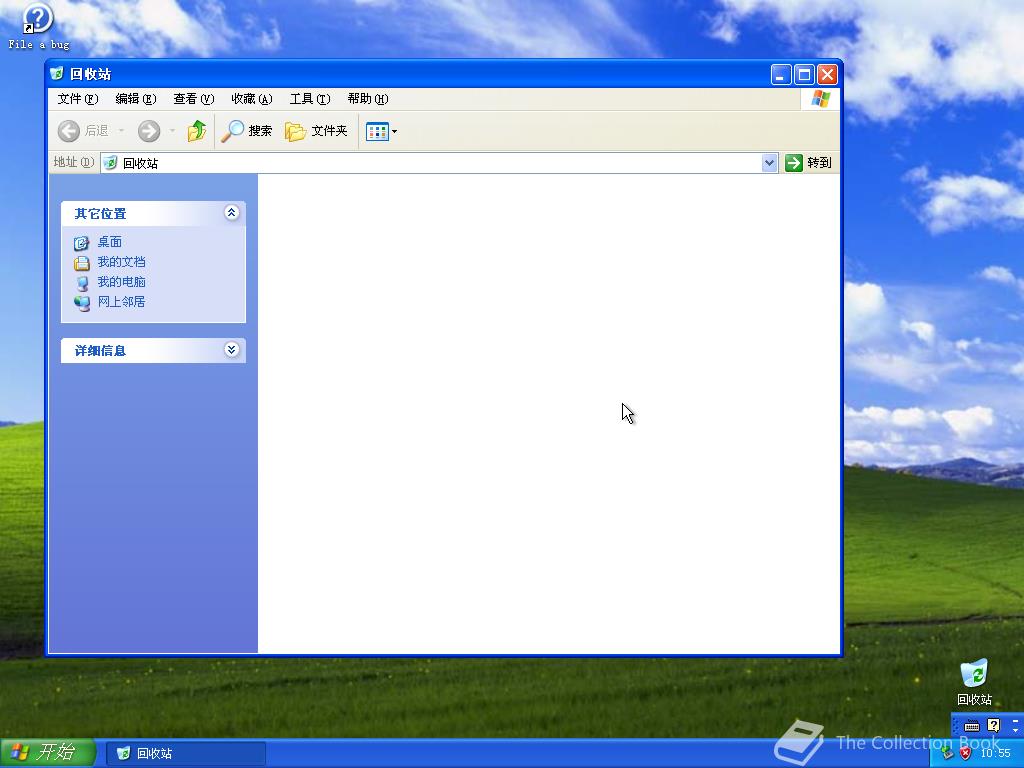Viewport: 1024px width, 768px height.
Task: Click the folder icon beside 我的文档
Action: [x=82, y=263]
